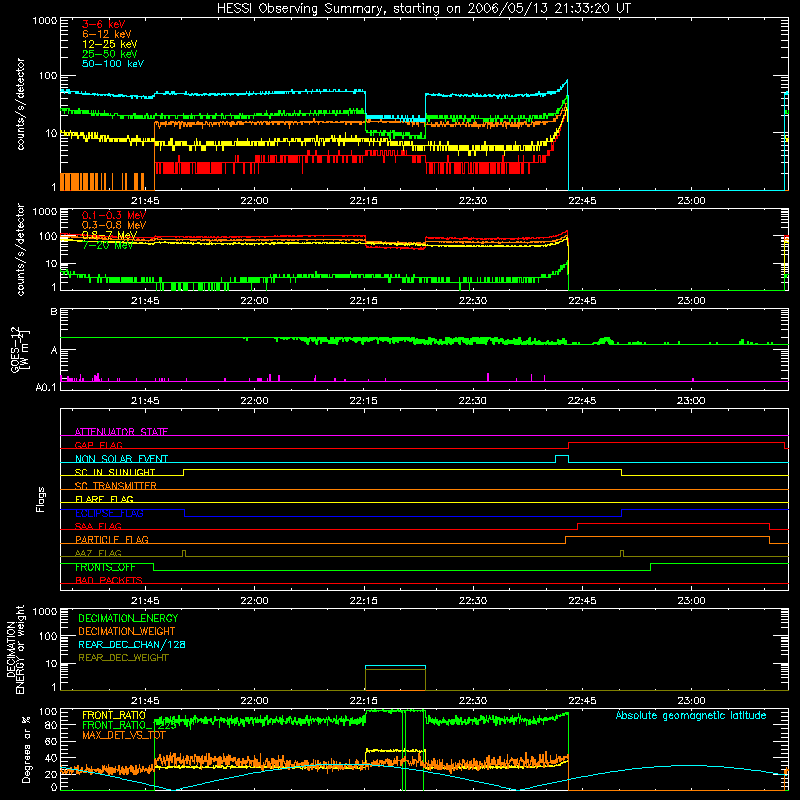Click the '7-20 MeV' legend entry
The height and width of the screenshot is (800, 800).
(x=107, y=245)
